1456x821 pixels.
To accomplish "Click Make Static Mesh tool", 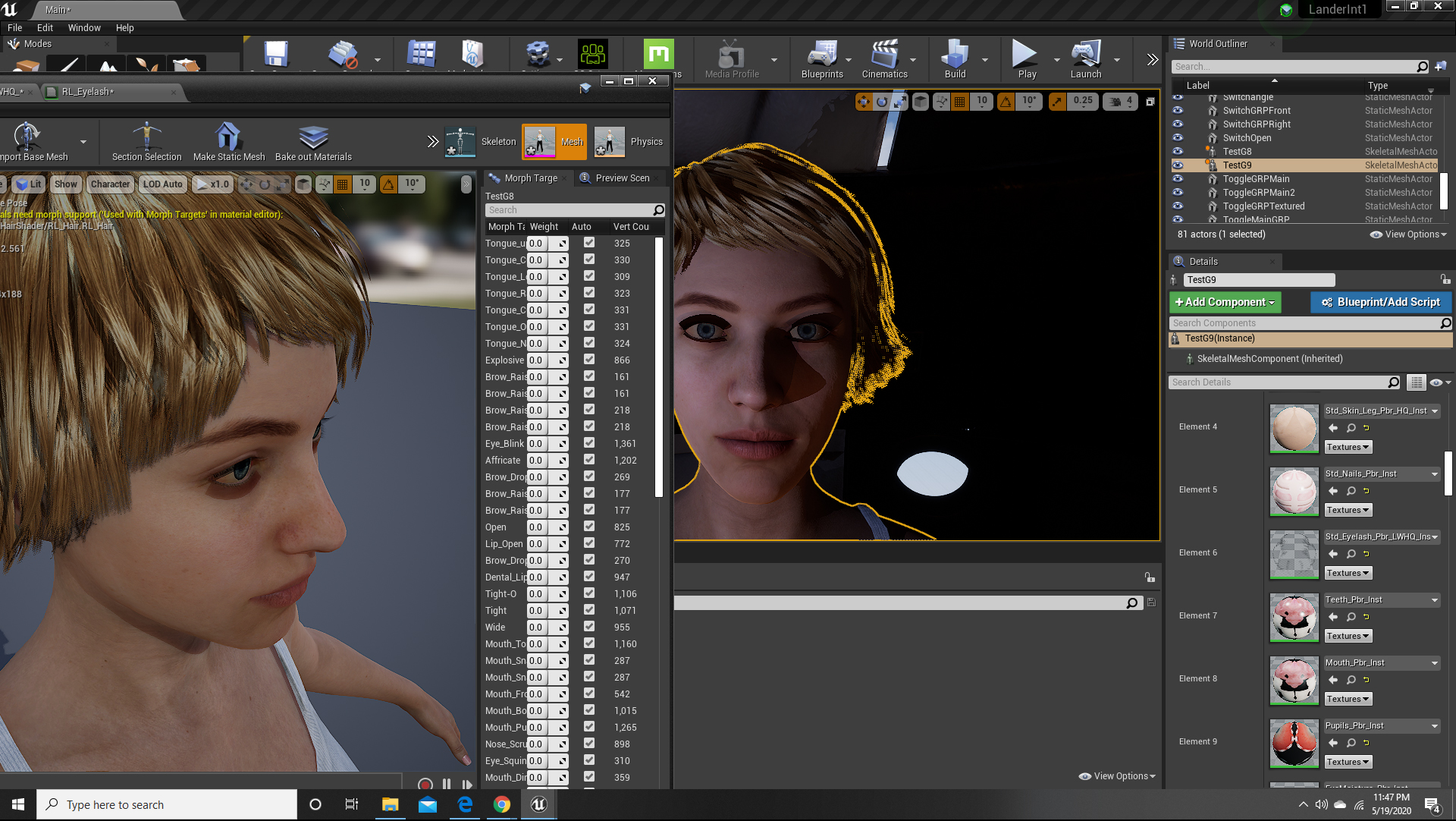I will point(229,142).
